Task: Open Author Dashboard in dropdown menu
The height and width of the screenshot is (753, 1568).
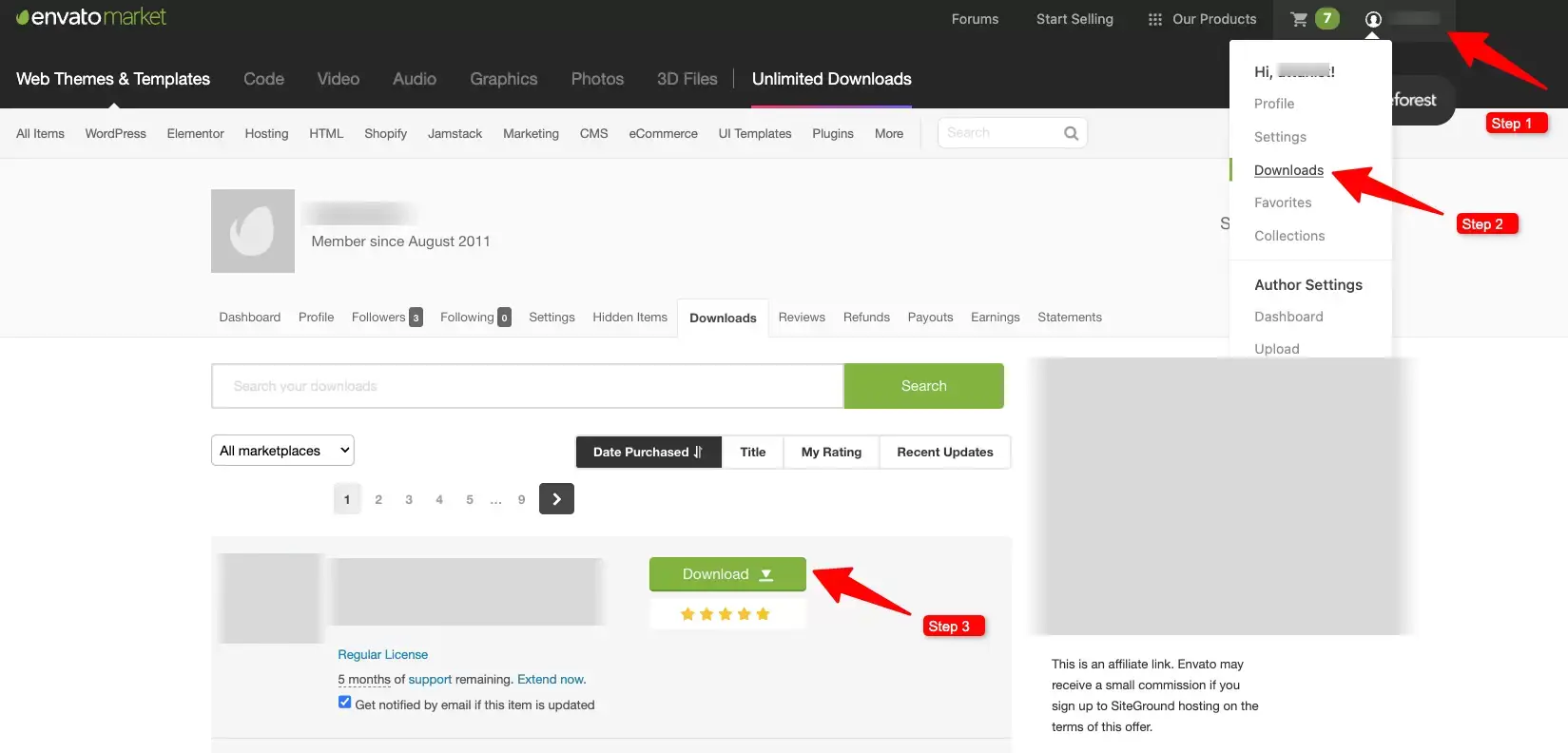Action: pos(1288,317)
